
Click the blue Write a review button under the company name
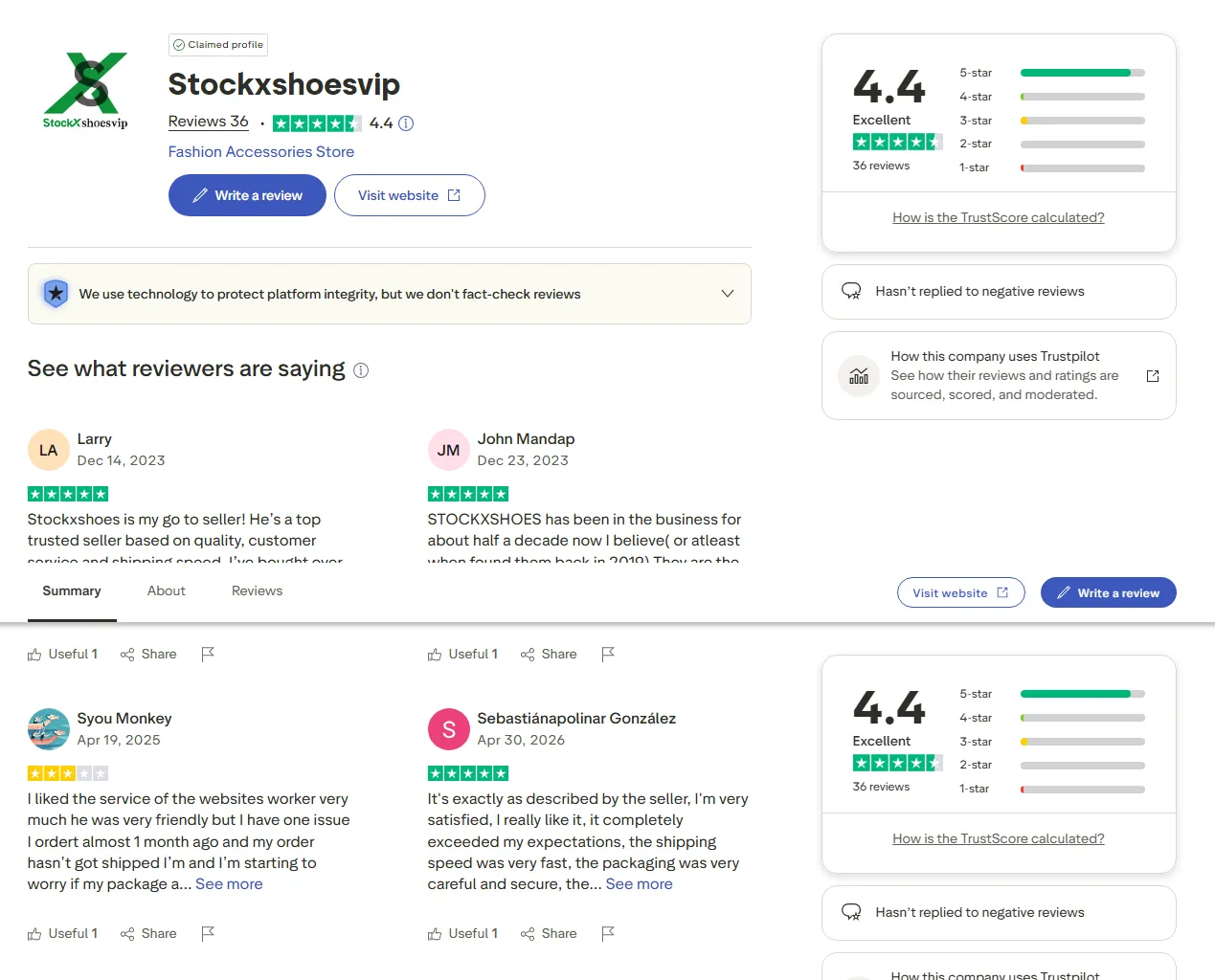tap(247, 195)
